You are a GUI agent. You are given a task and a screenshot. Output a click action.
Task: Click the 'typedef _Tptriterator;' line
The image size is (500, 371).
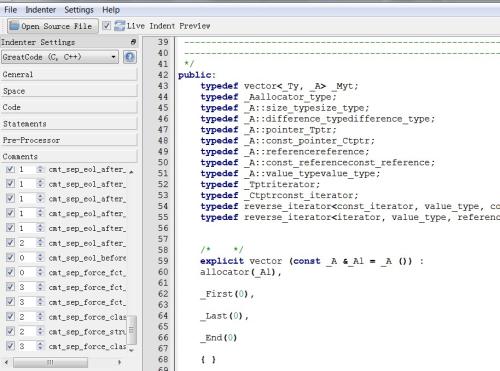[x=260, y=185]
